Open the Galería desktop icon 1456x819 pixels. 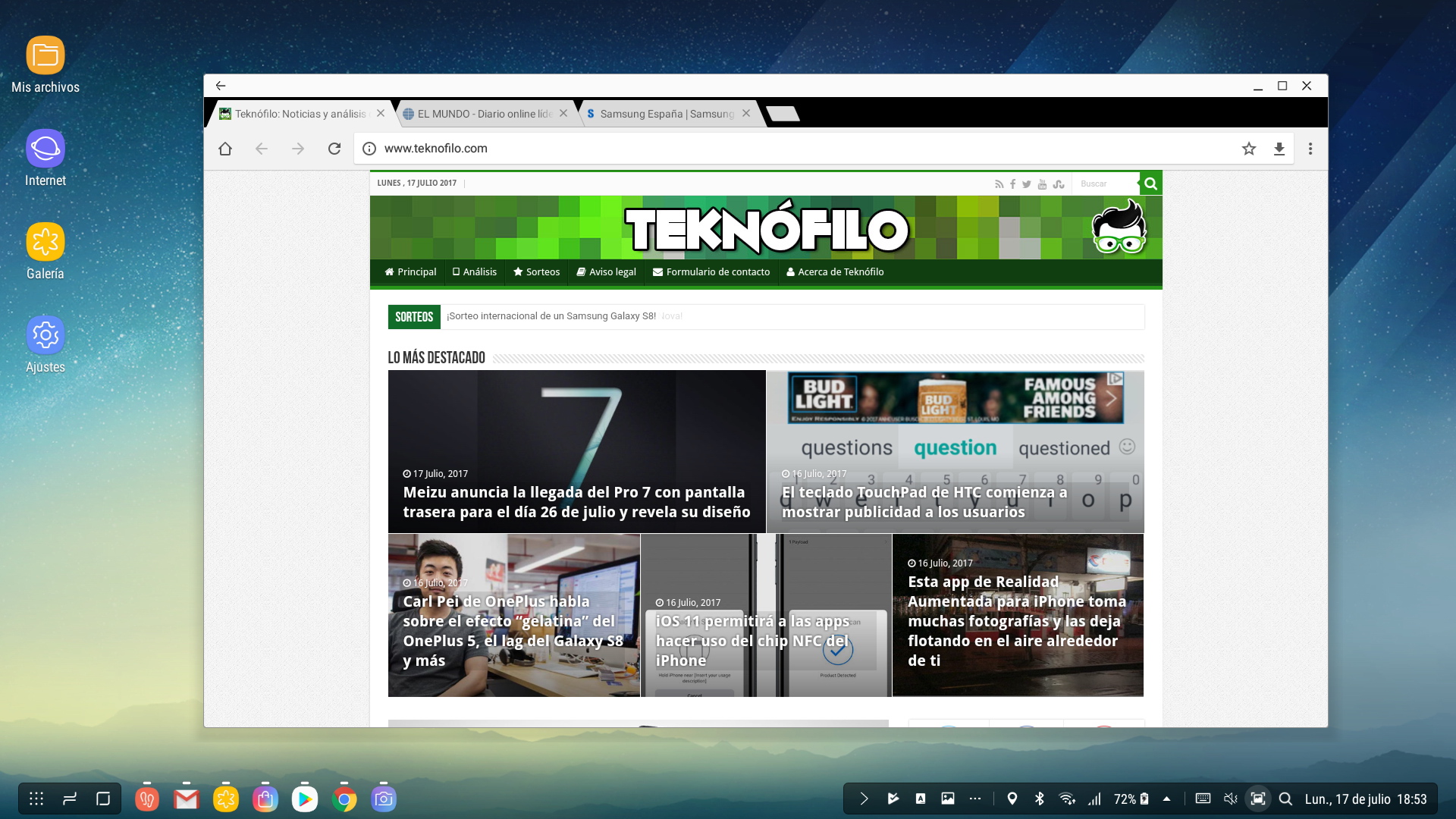(x=45, y=242)
